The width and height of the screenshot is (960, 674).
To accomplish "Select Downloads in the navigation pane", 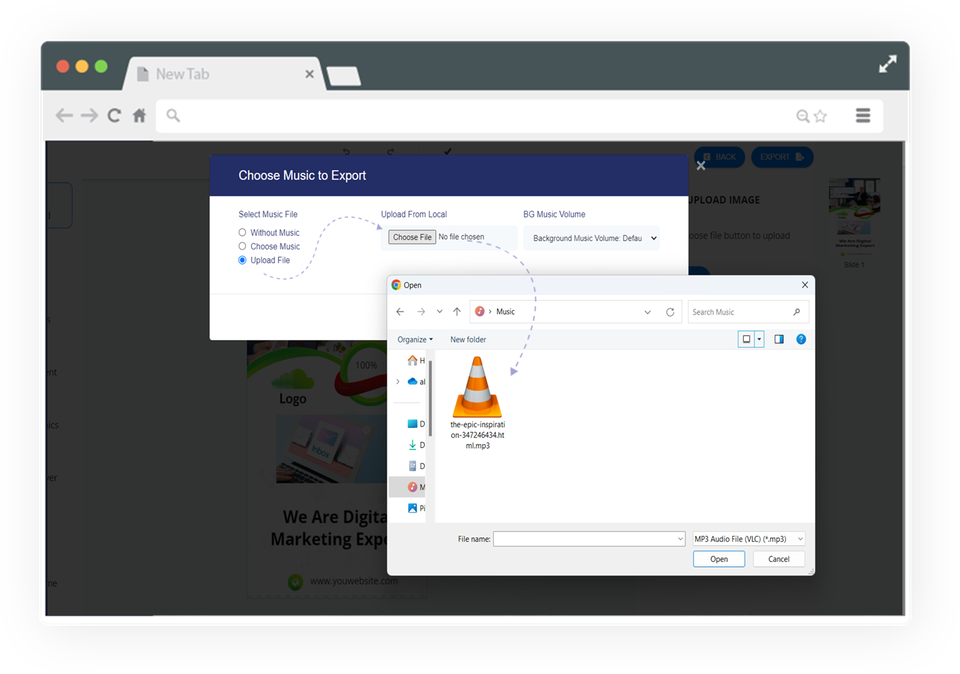I will point(416,445).
